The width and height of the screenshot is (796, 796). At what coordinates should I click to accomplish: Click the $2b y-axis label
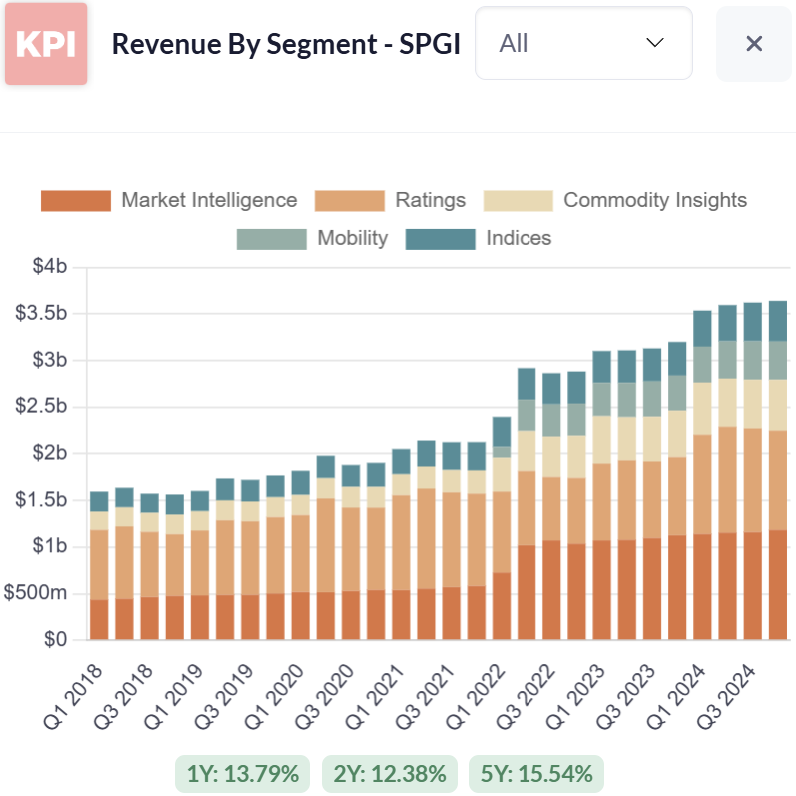(50, 452)
